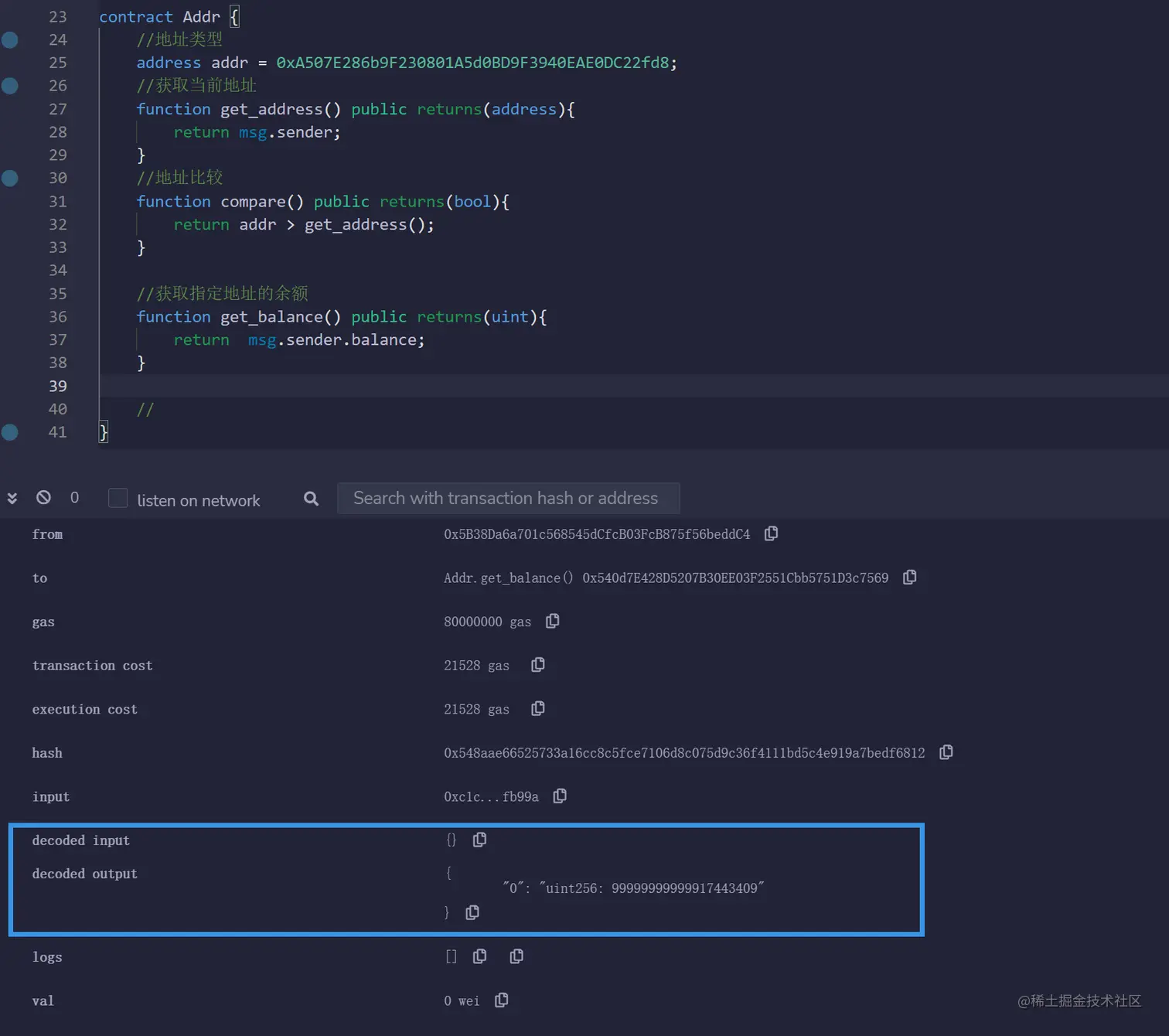Select the 0 wei value
This screenshot has width=1169, height=1036.
(x=462, y=1001)
